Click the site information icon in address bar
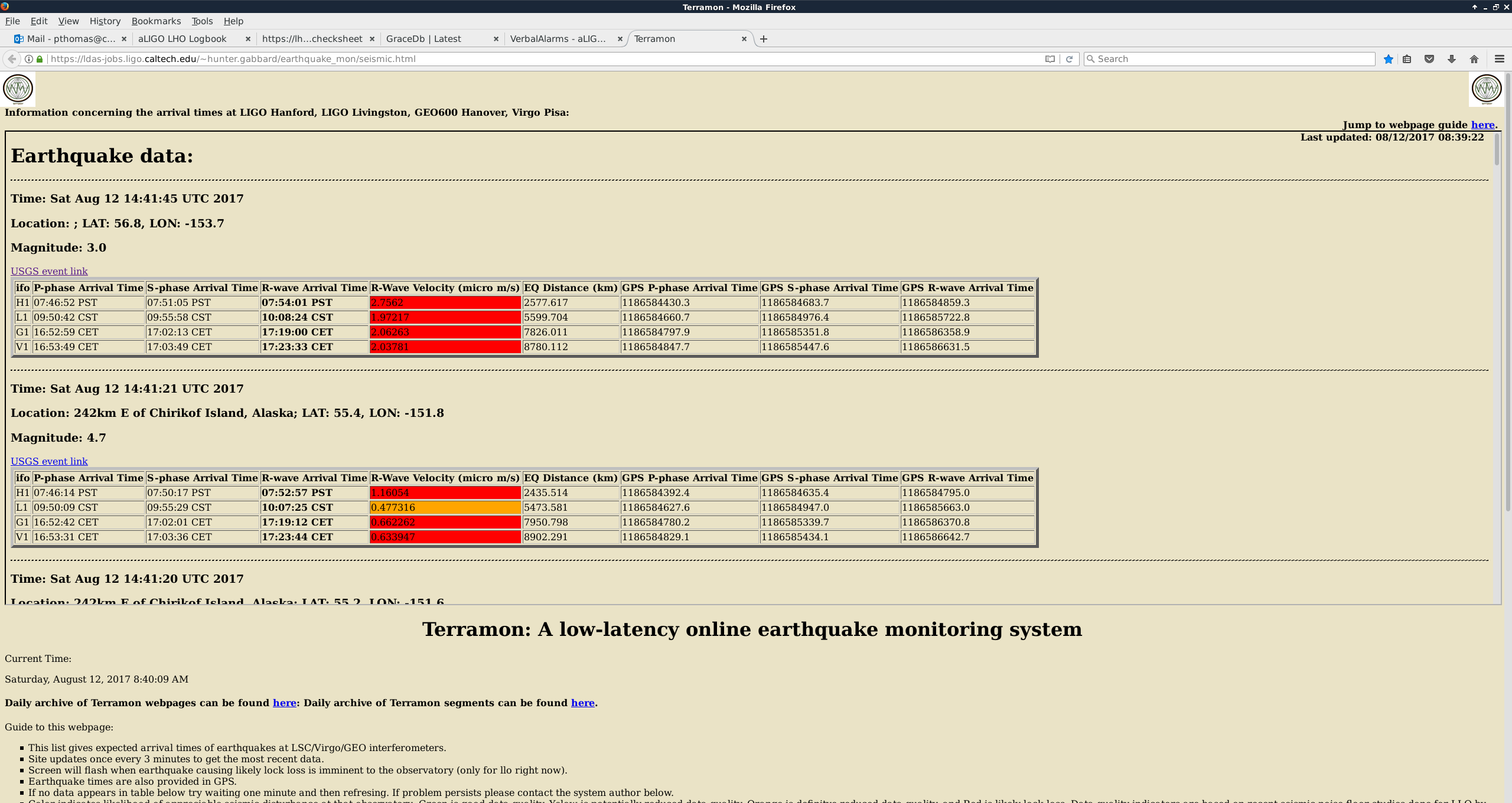Viewport: 1512px width, 803px height. pyautogui.click(x=29, y=59)
